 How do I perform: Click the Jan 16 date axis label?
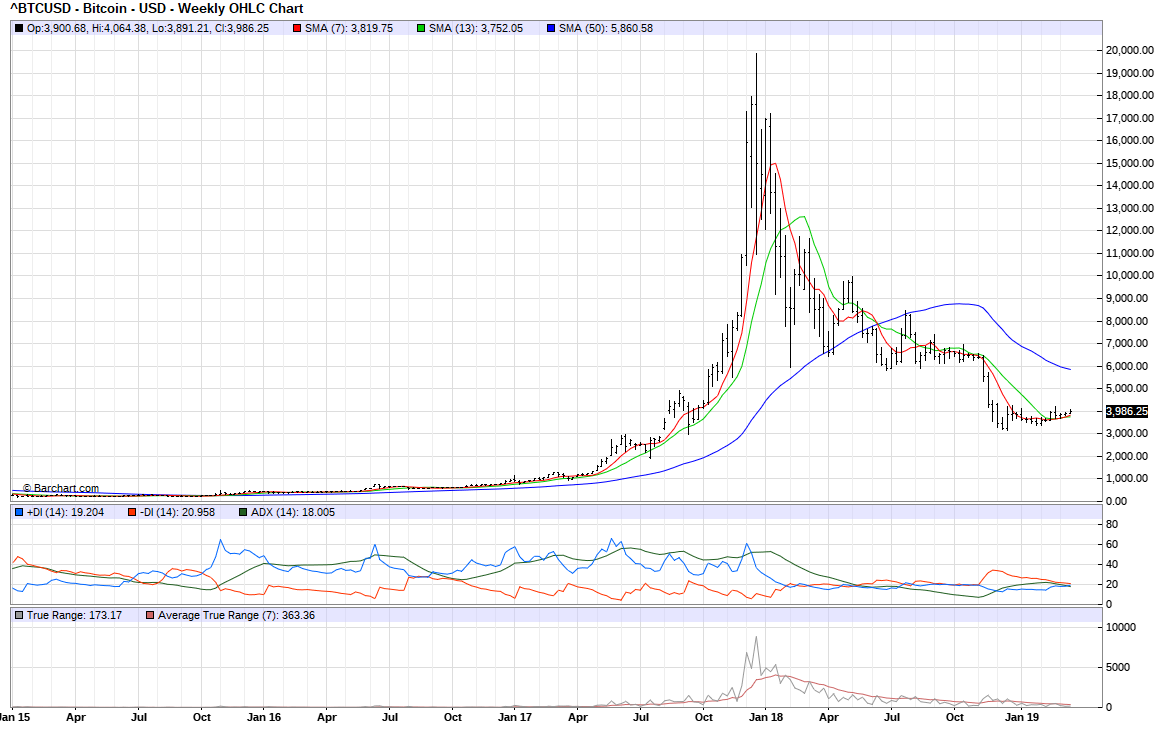point(263,717)
